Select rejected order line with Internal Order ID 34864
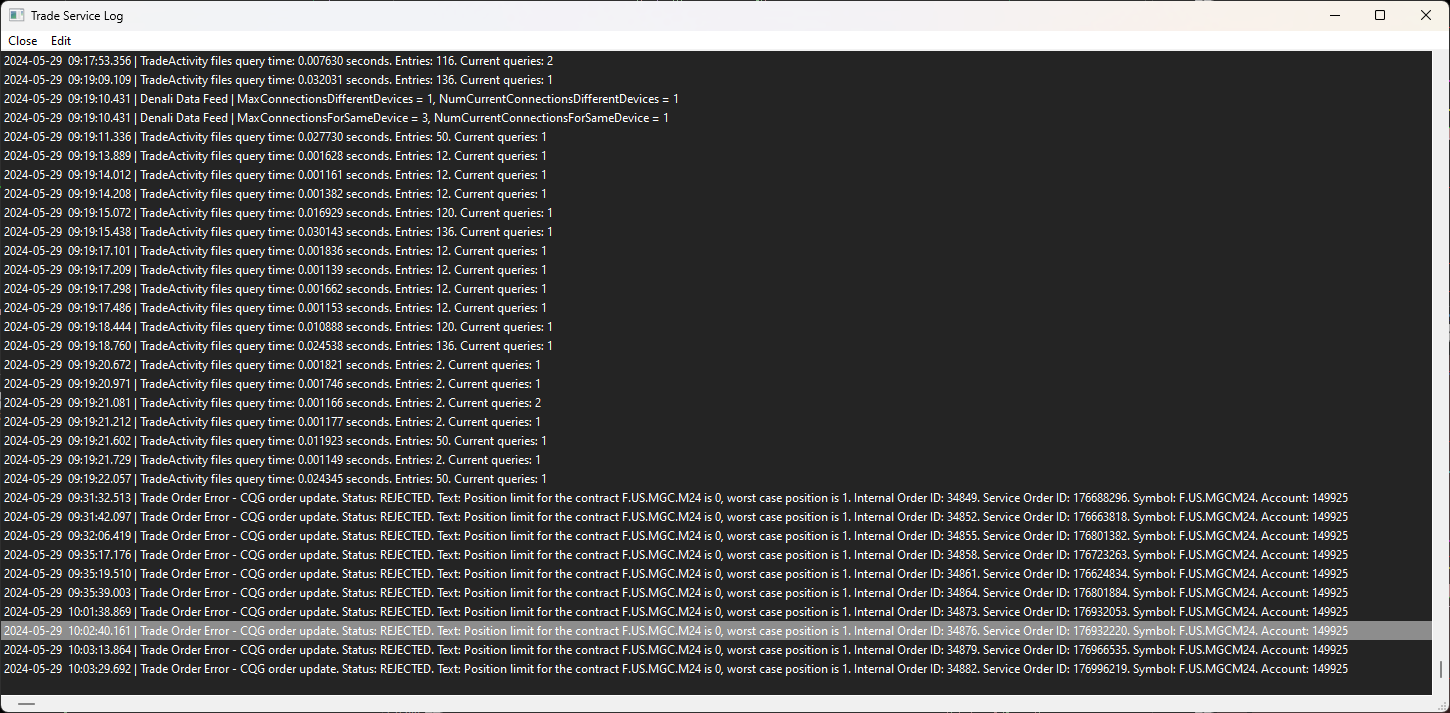This screenshot has width=1450, height=713. click(716, 593)
